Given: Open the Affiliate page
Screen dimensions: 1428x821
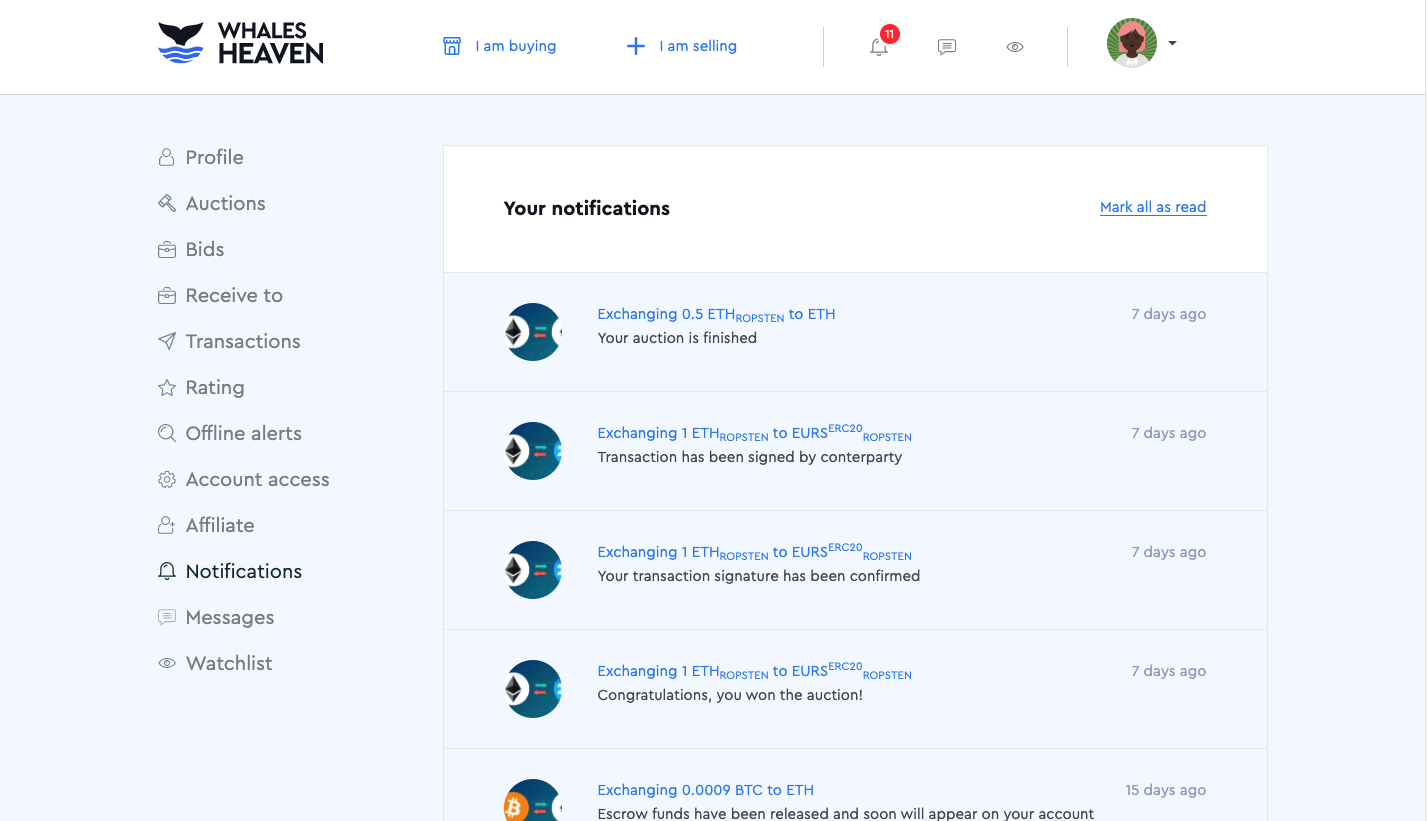Looking at the screenshot, I should (x=220, y=525).
